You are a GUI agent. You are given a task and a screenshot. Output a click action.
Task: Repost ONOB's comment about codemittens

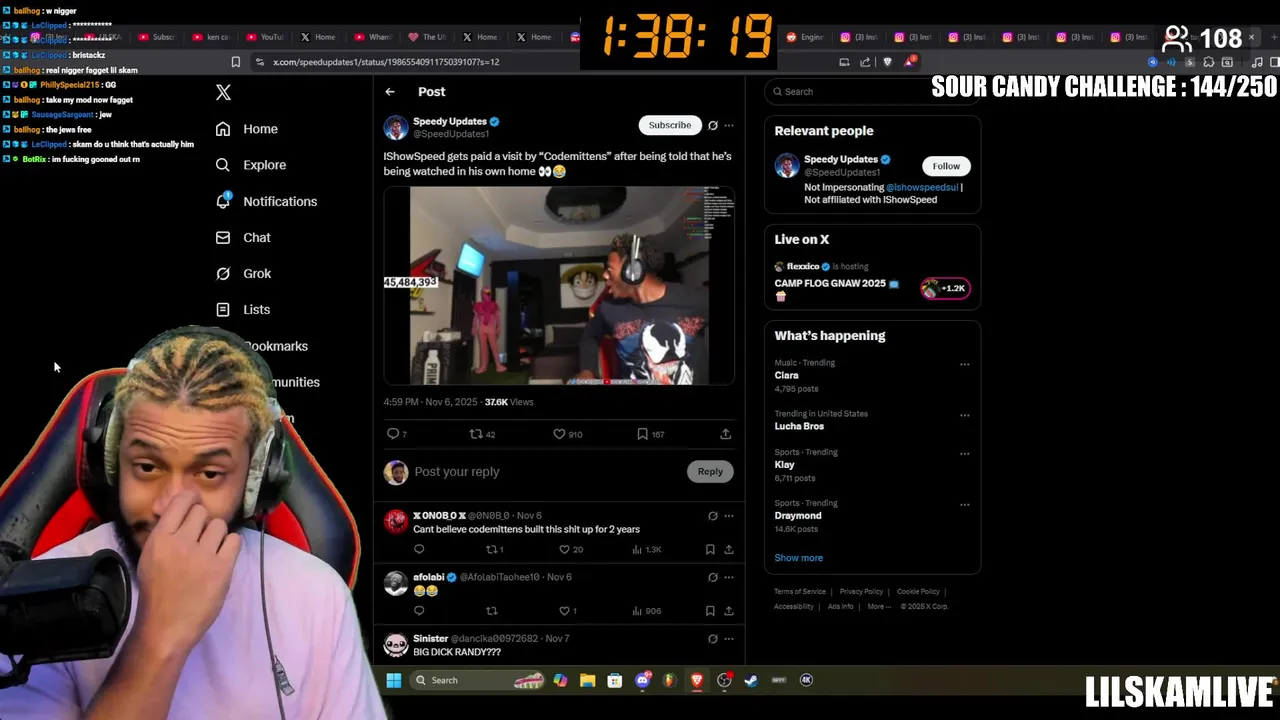[x=491, y=549]
